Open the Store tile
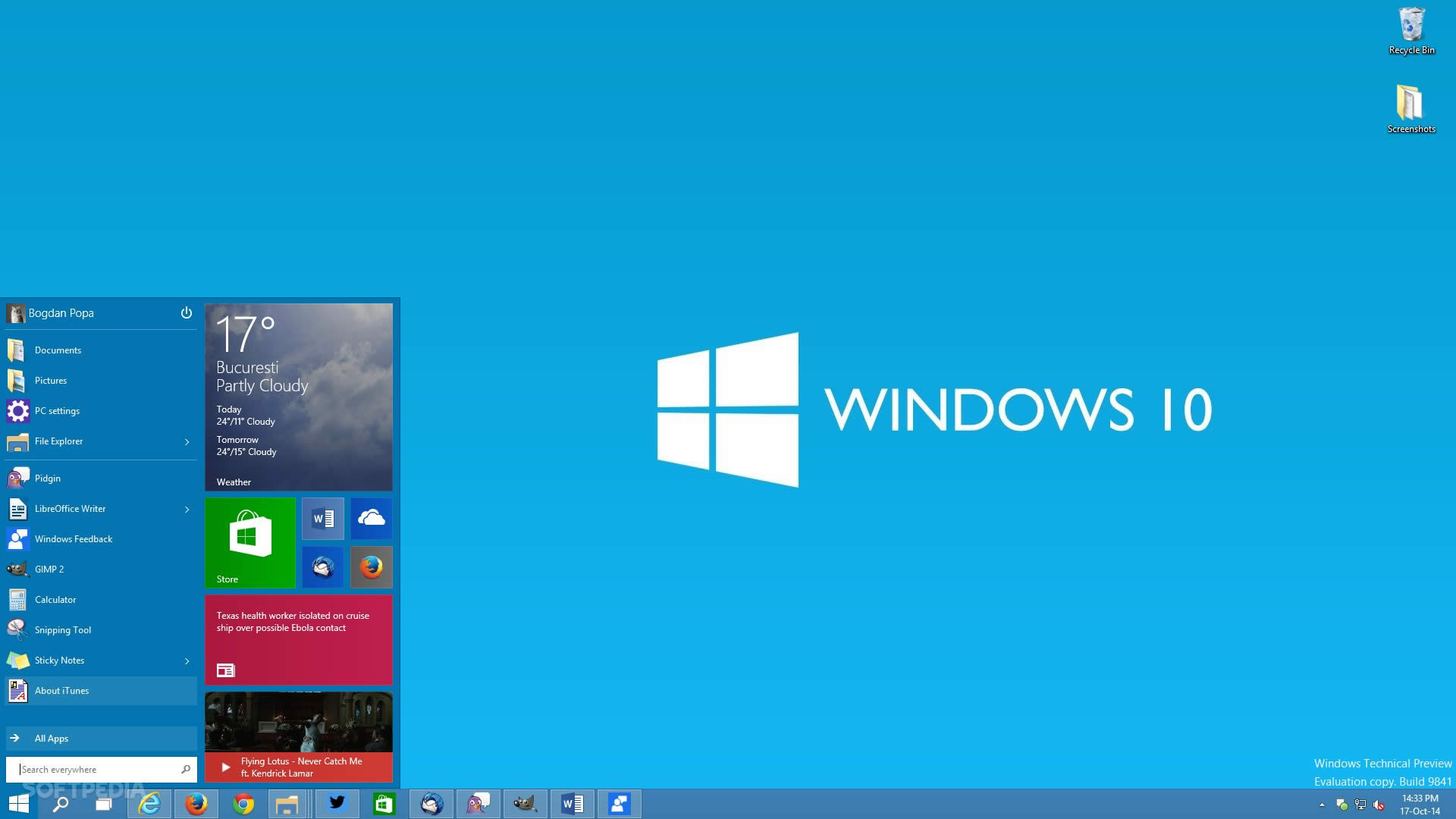 click(x=250, y=542)
